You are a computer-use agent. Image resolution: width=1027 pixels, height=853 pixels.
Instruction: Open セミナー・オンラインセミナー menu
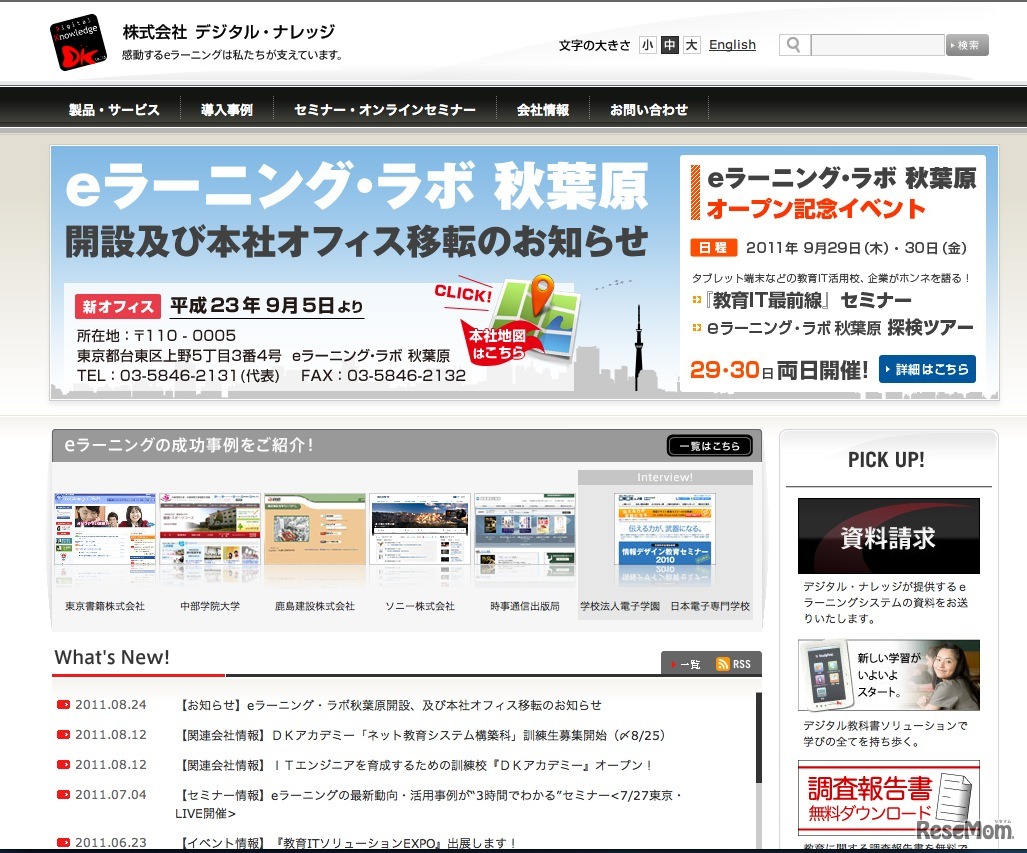click(x=385, y=109)
